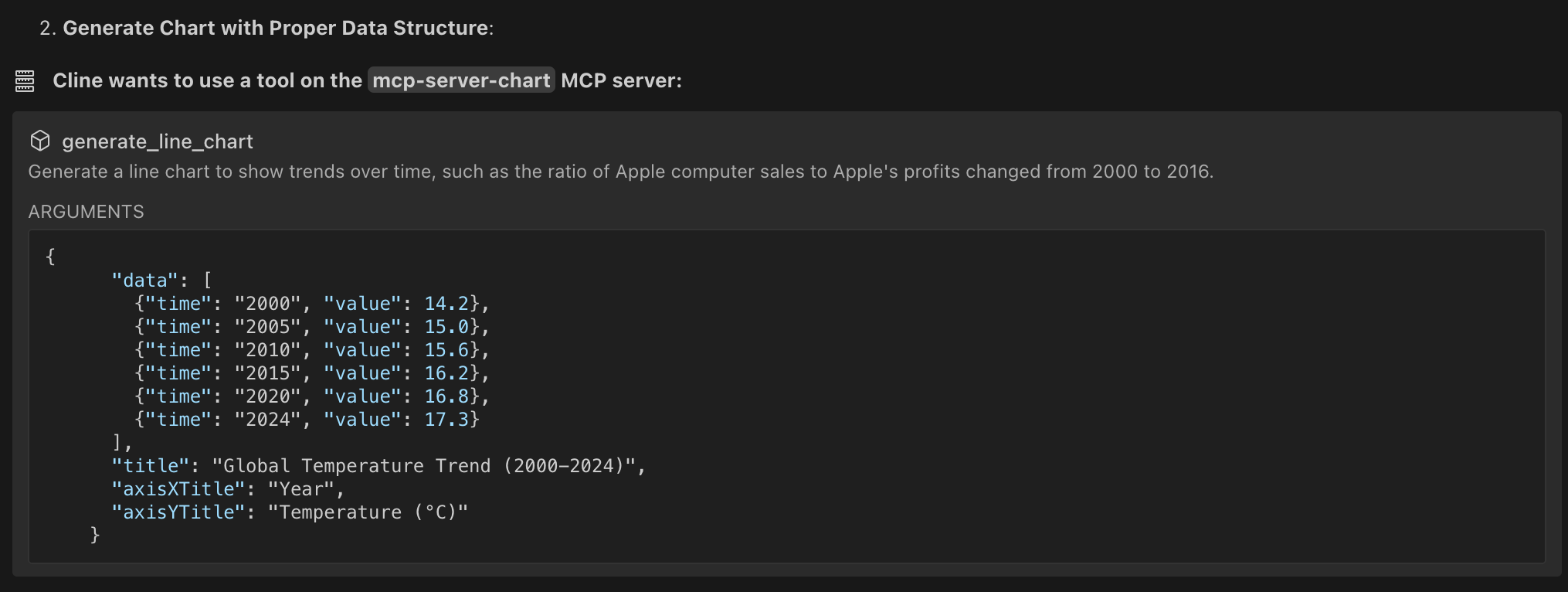Viewport: 1568px width, 592px height.
Task: Click the 2000 data row with value 14.2
Action: click(312, 304)
